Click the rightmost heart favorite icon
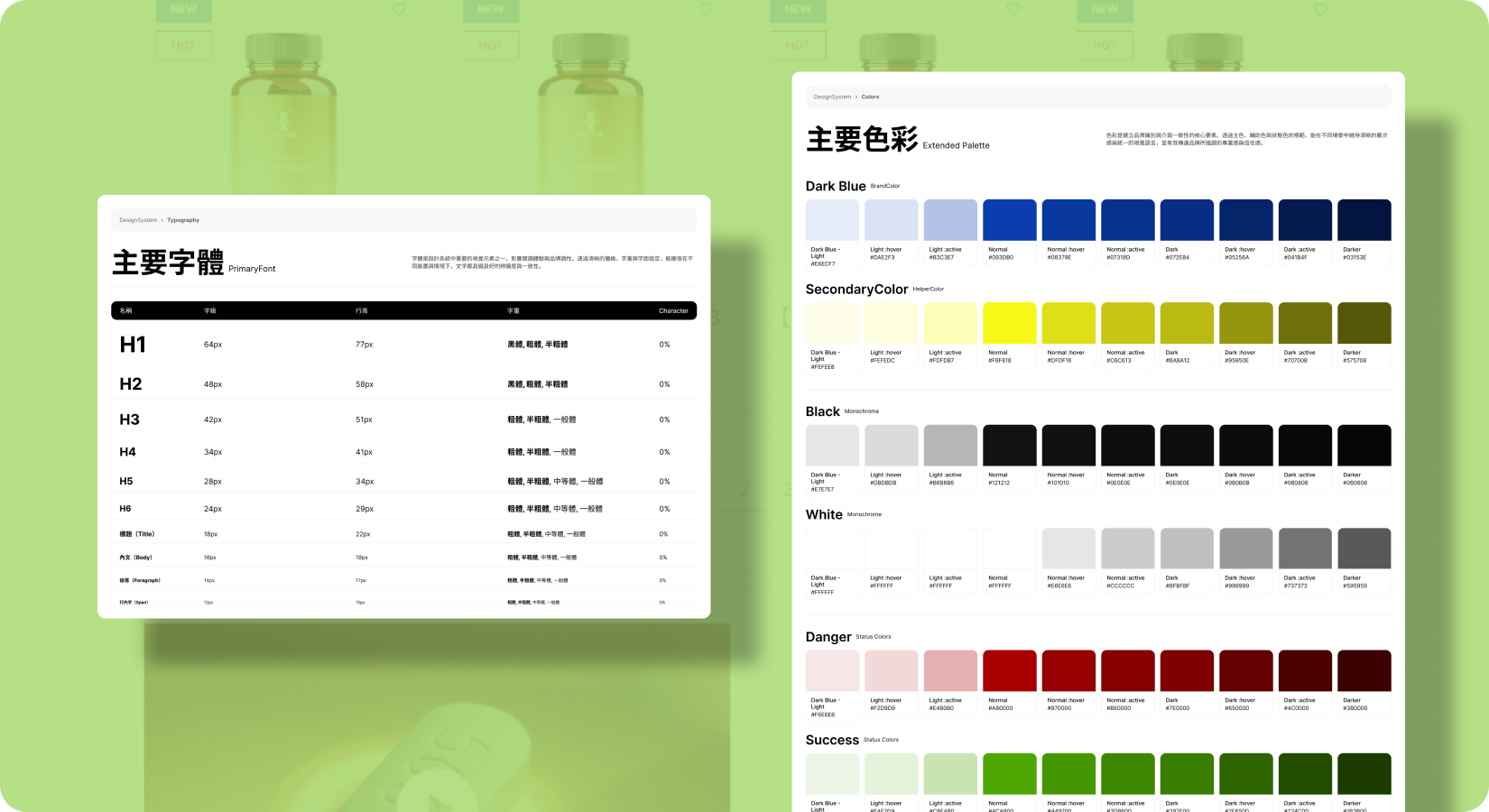The width and height of the screenshot is (1489, 812). pyautogui.click(x=1319, y=10)
